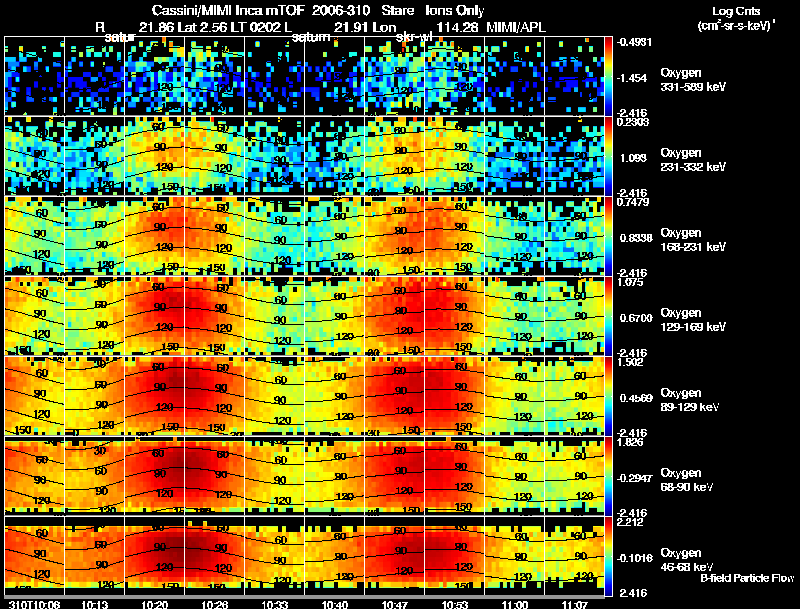
Task: Click the '-0.1016' colorbar midpoint value
Action: click(x=634, y=559)
